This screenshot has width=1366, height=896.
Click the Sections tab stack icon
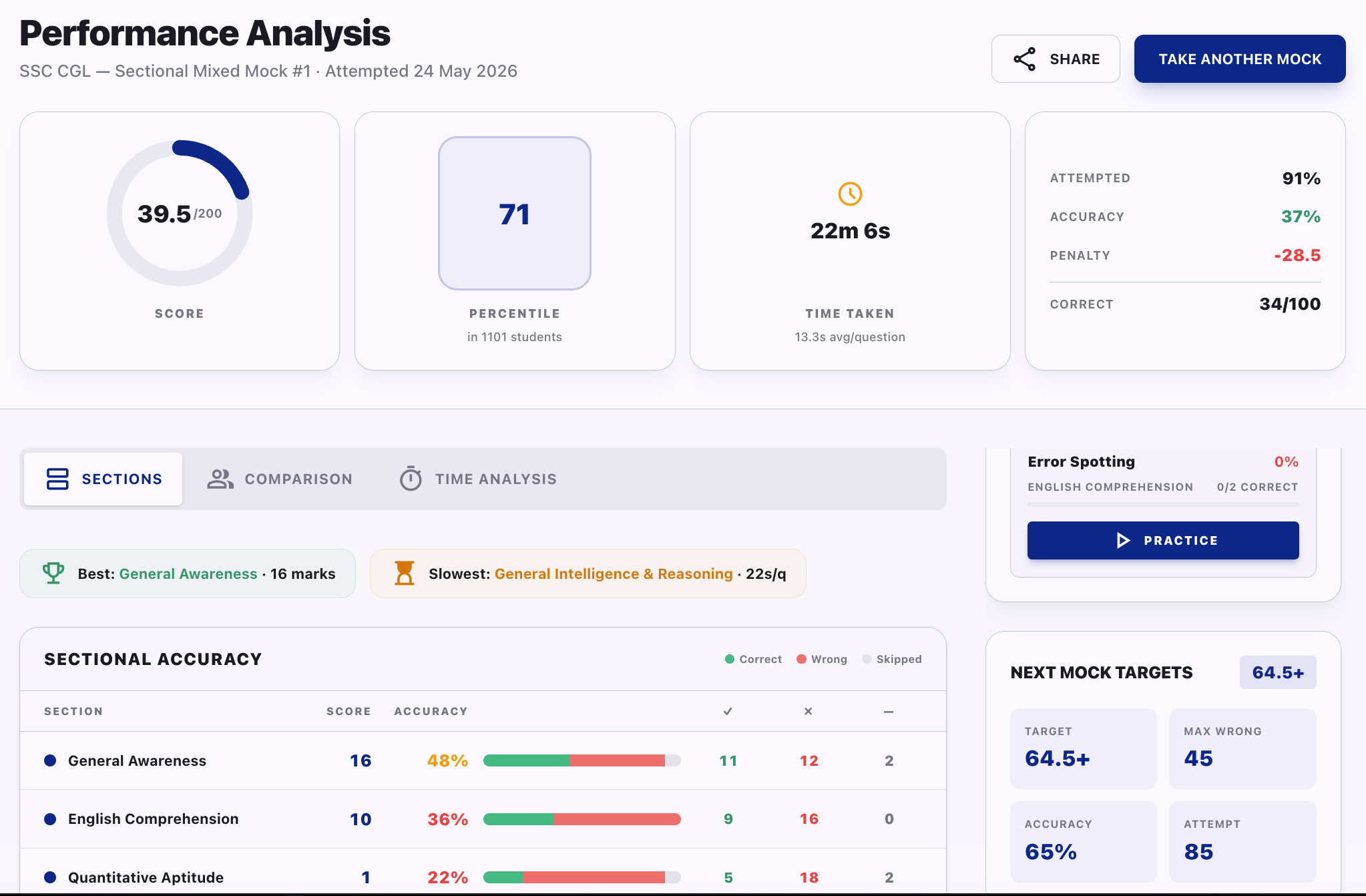click(57, 479)
